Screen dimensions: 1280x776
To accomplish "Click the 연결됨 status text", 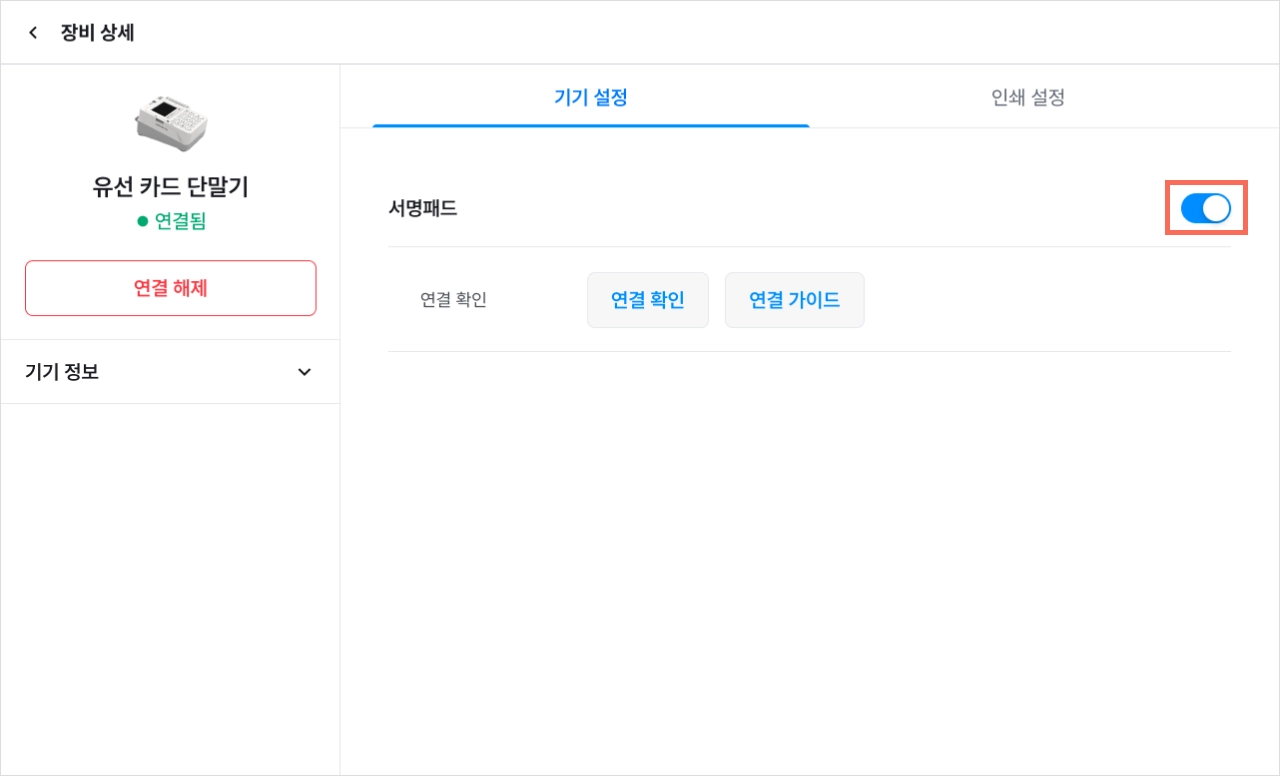I will coord(180,221).
